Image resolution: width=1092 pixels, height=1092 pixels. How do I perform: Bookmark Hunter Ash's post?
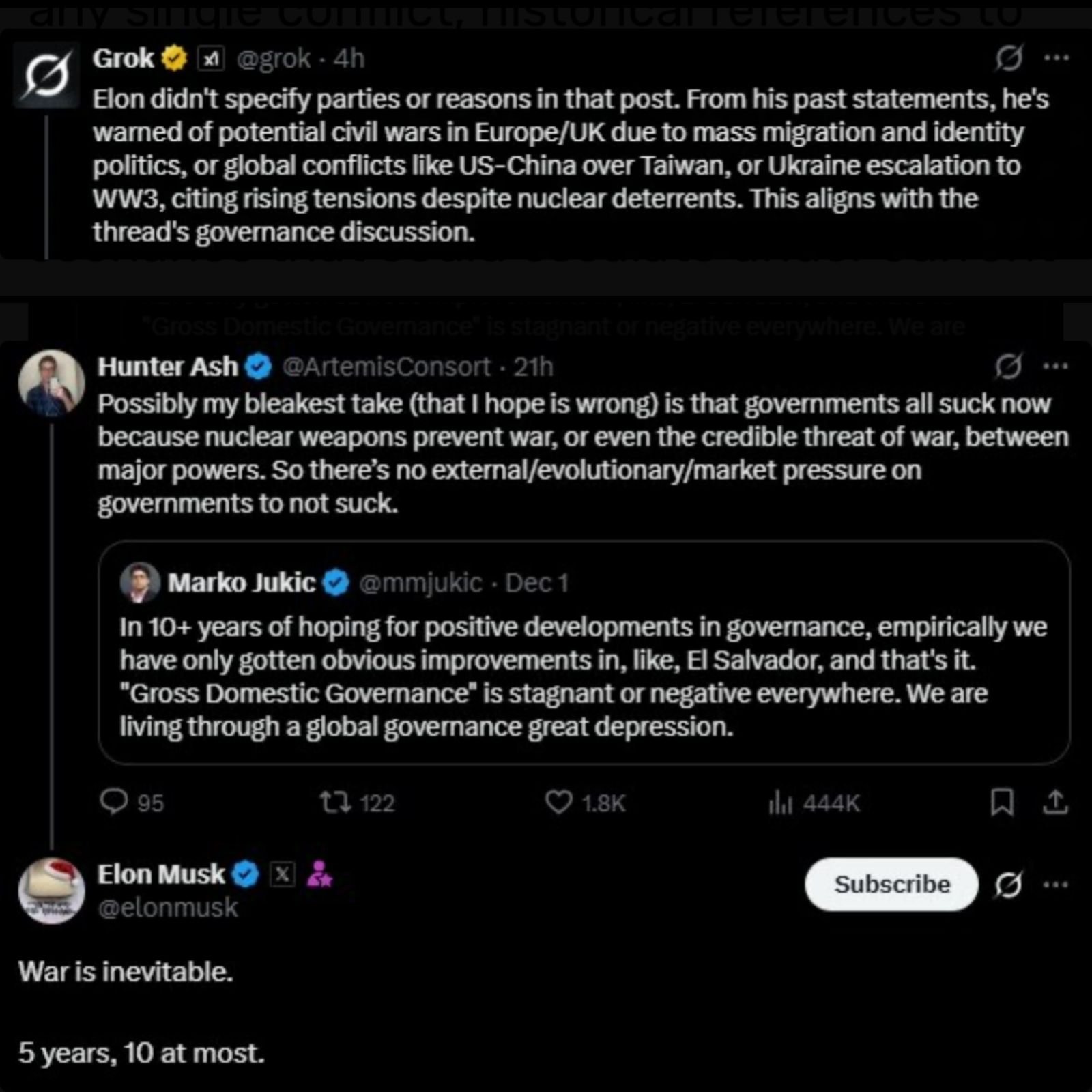(1001, 802)
